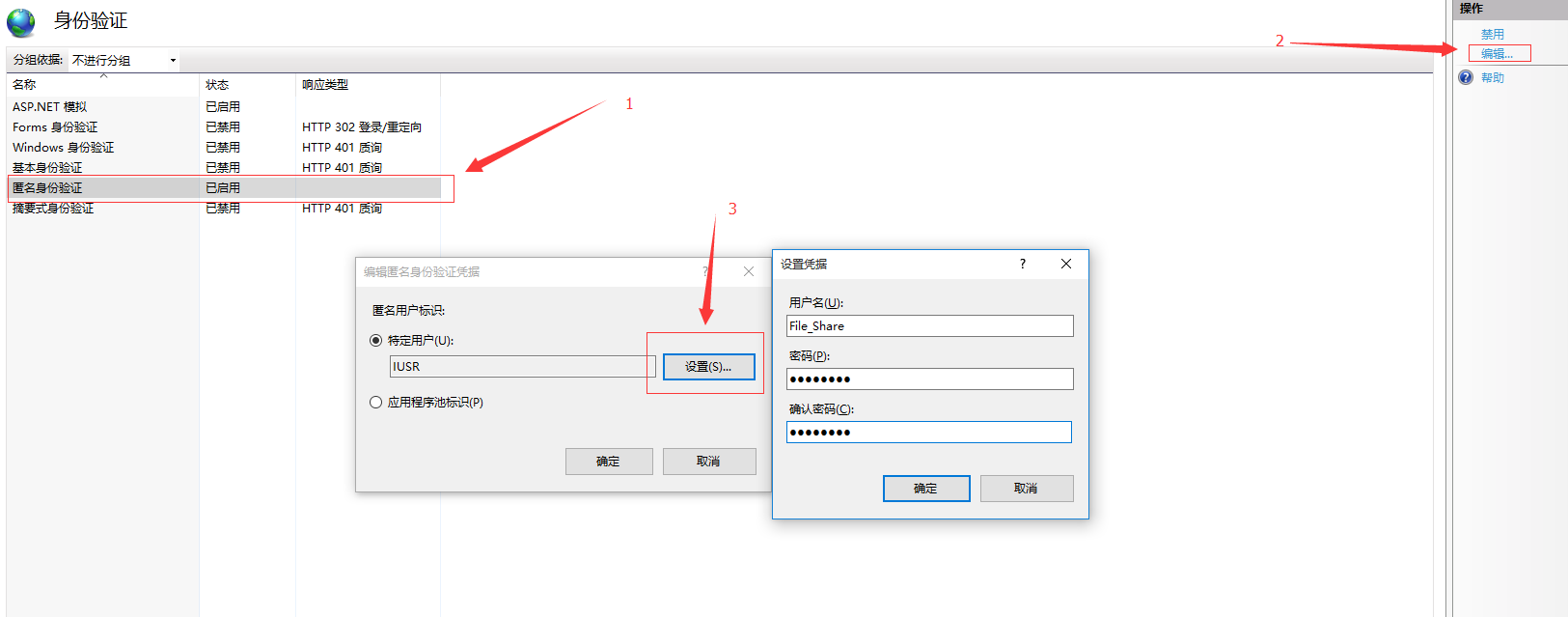The width and height of the screenshot is (1568, 617).
Task: Select the Forms 身份验证 row
Action: tap(224, 127)
